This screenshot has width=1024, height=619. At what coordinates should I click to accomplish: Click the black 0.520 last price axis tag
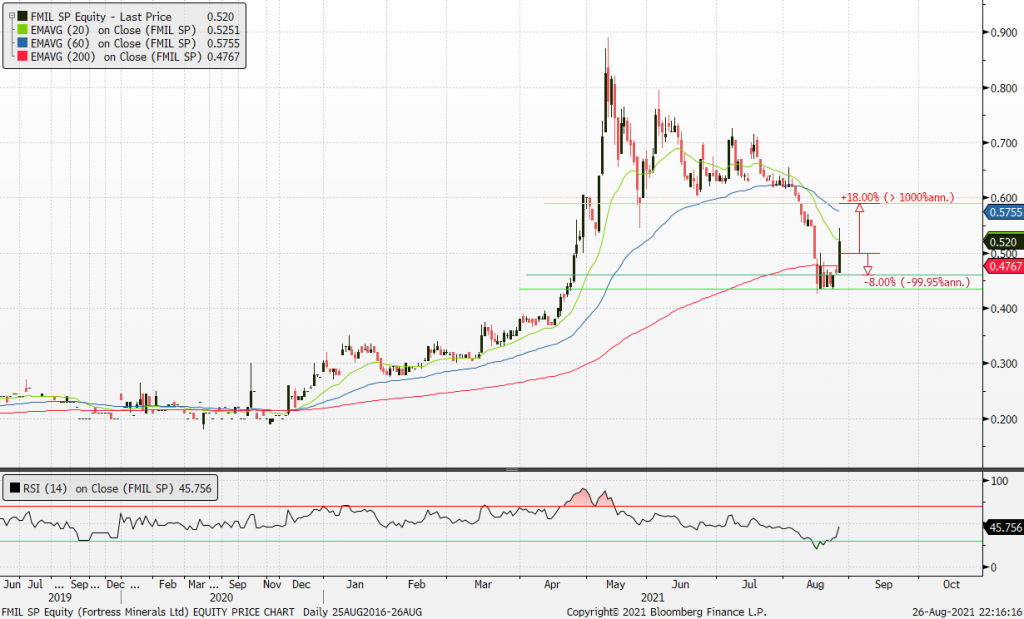pos(1004,242)
